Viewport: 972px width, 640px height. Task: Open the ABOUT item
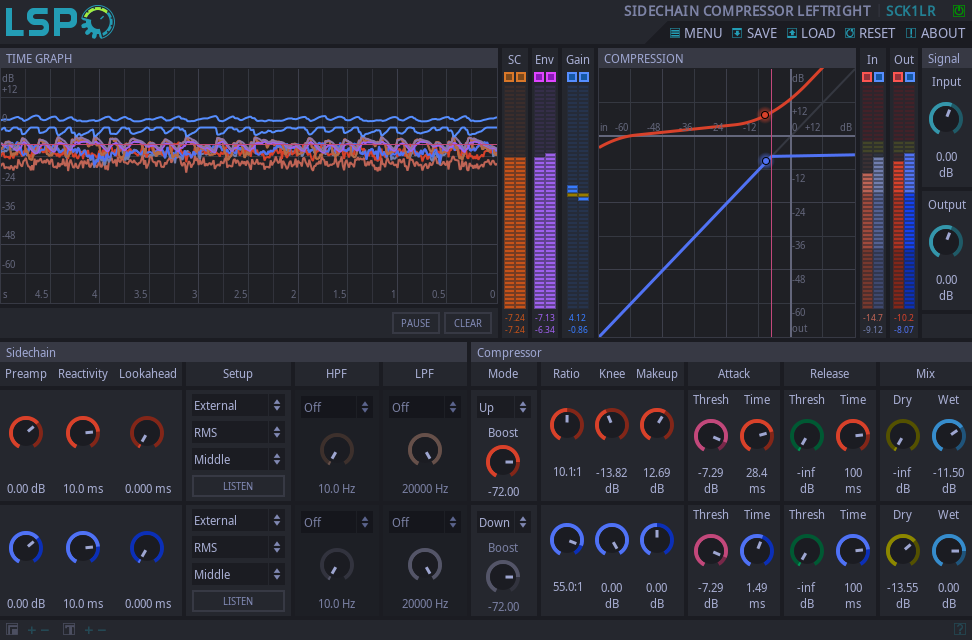(x=935, y=33)
